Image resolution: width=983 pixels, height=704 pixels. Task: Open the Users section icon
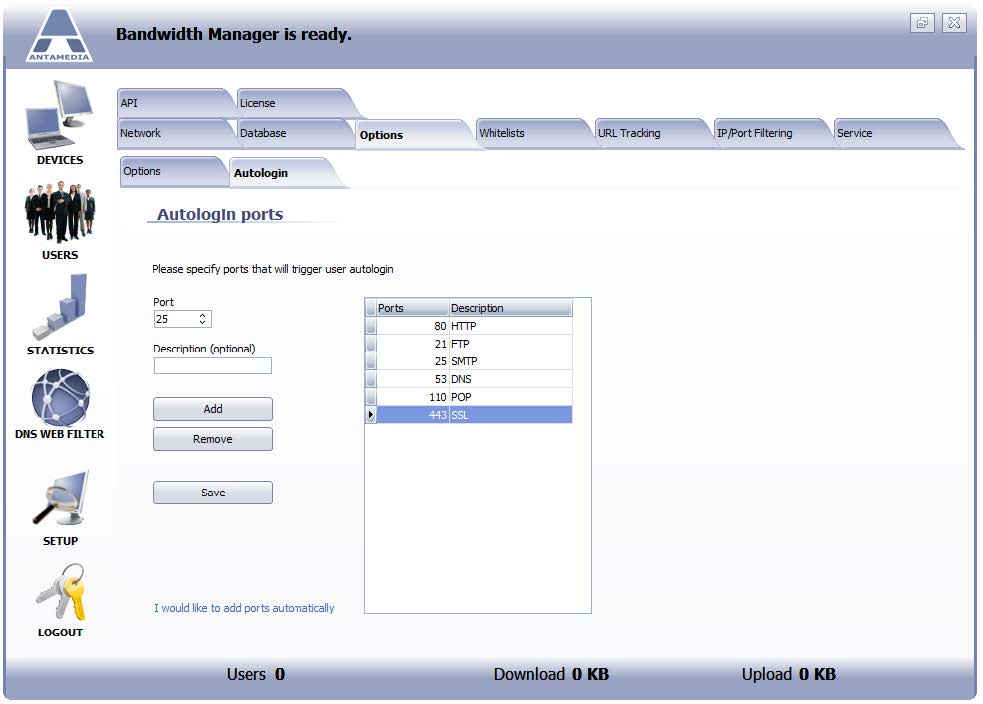point(60,212)
